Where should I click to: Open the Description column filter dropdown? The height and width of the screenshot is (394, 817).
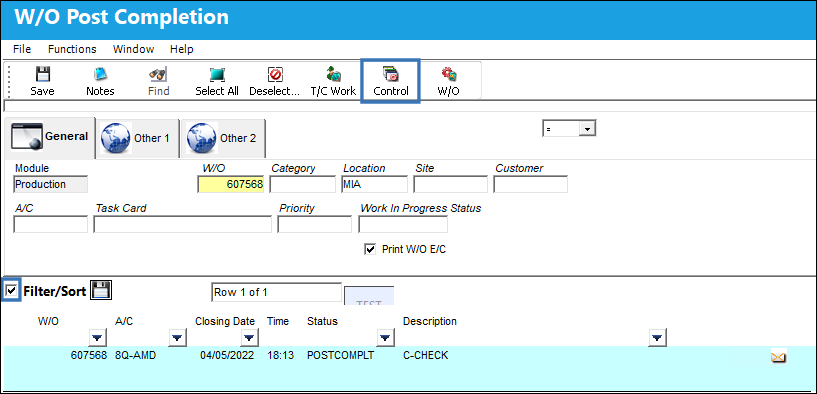[658, 338]
